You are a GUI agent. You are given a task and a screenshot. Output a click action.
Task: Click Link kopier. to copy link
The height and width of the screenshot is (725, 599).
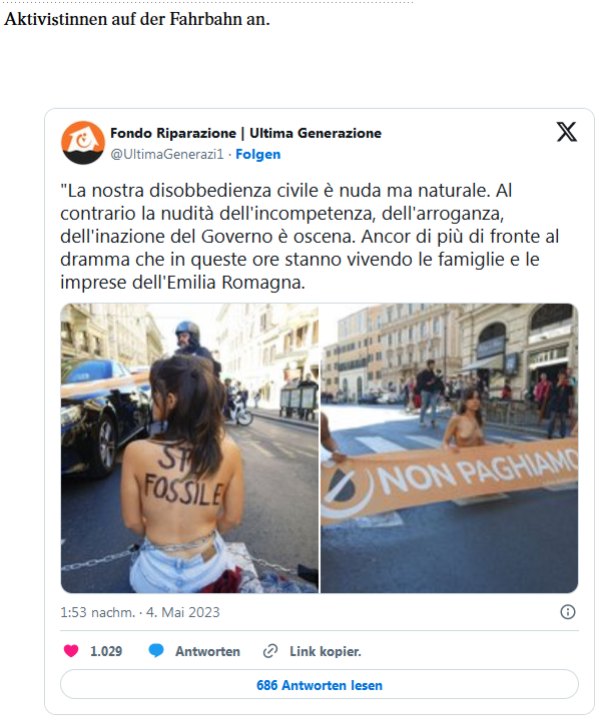pos(325,651)
